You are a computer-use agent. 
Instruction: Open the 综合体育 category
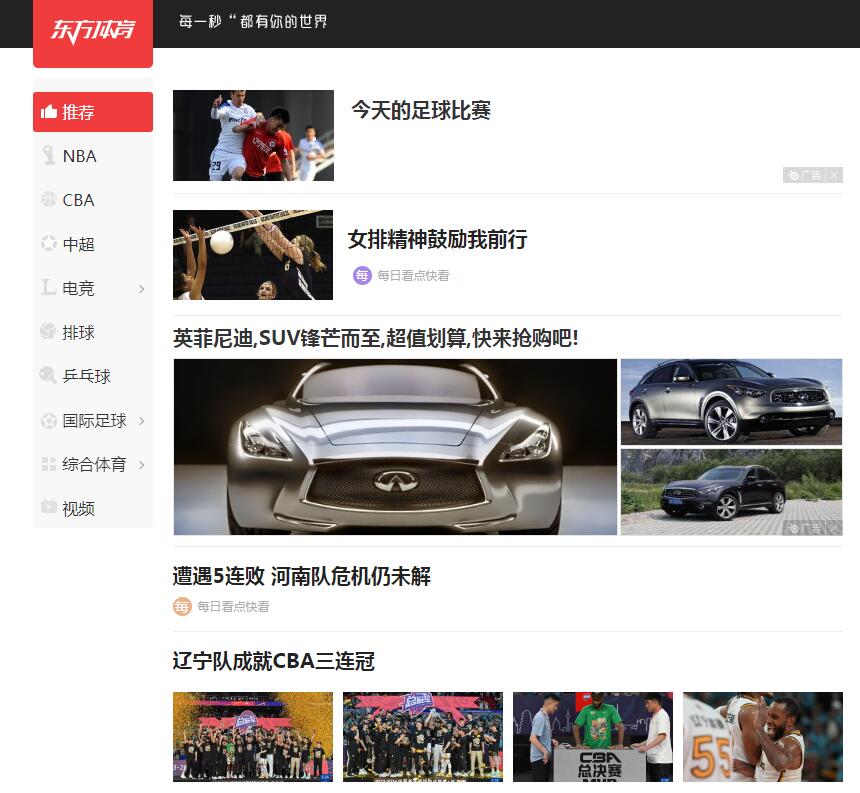(x=93, y=465)
